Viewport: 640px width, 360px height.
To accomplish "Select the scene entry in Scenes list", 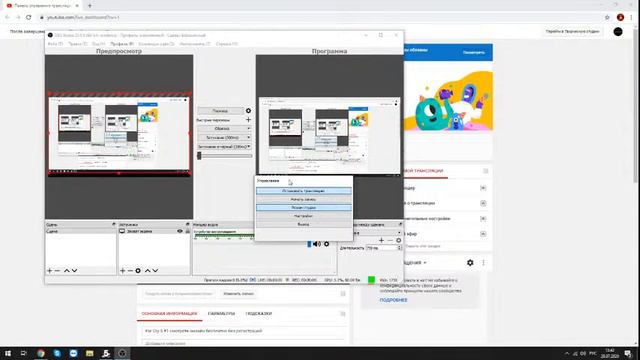I will tap(80, 231).
